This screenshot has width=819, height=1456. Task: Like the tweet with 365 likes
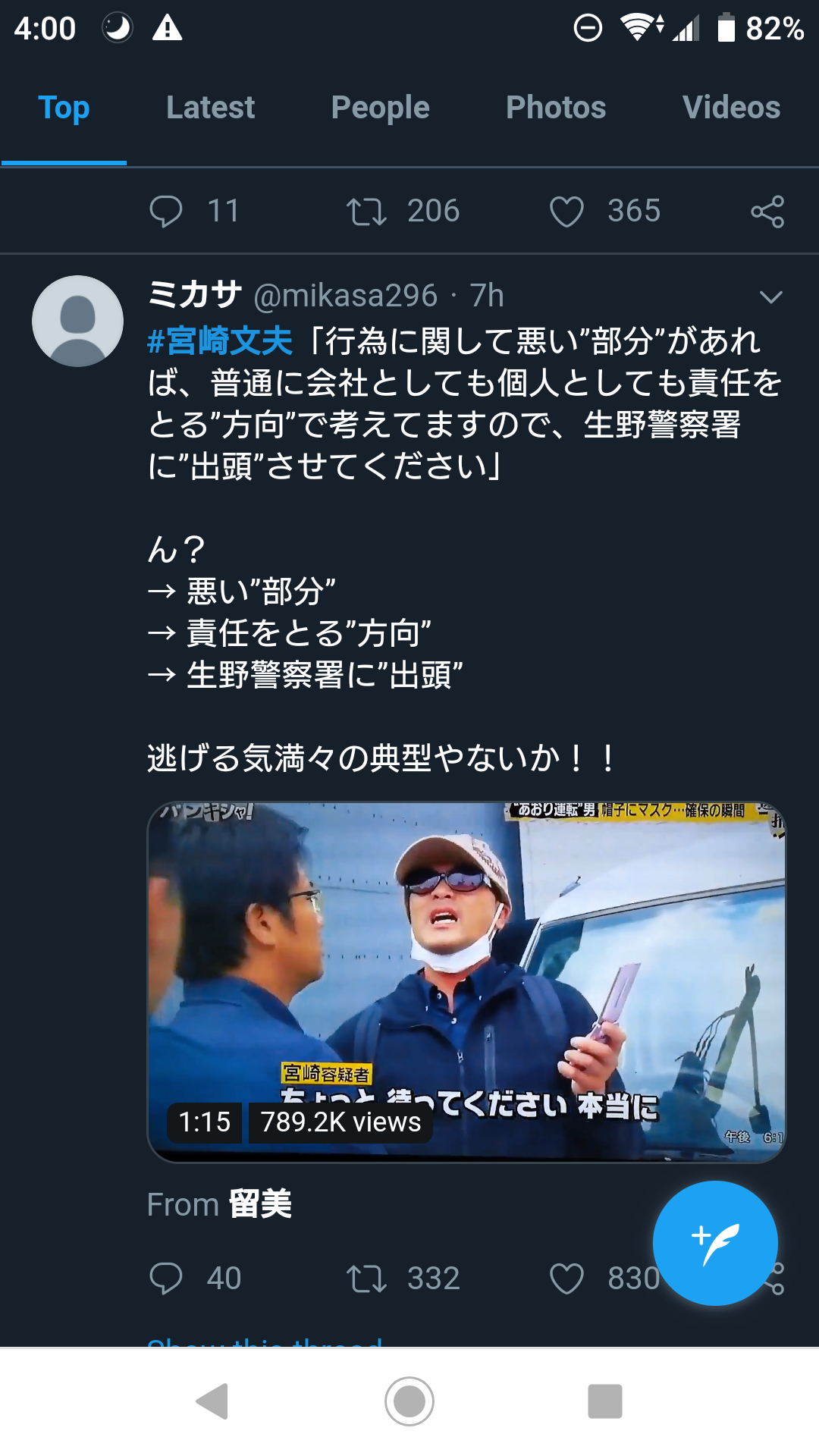click(566, 212)
